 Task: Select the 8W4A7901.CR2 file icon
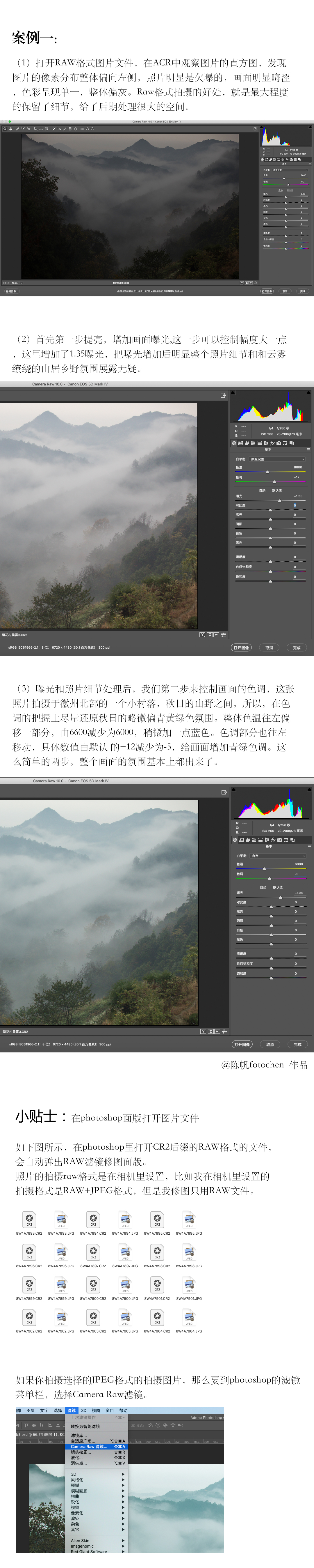pyautogui.click(x=157, y=1284)
